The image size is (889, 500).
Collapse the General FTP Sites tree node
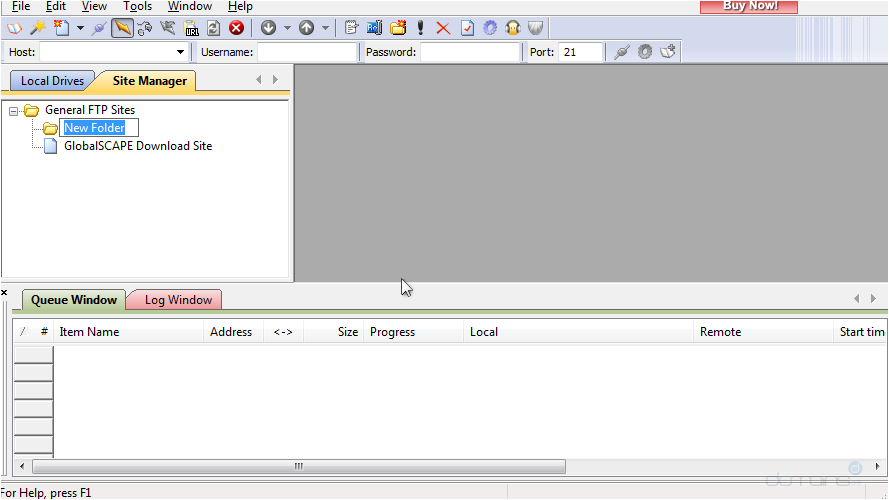[x=14, y=111]
